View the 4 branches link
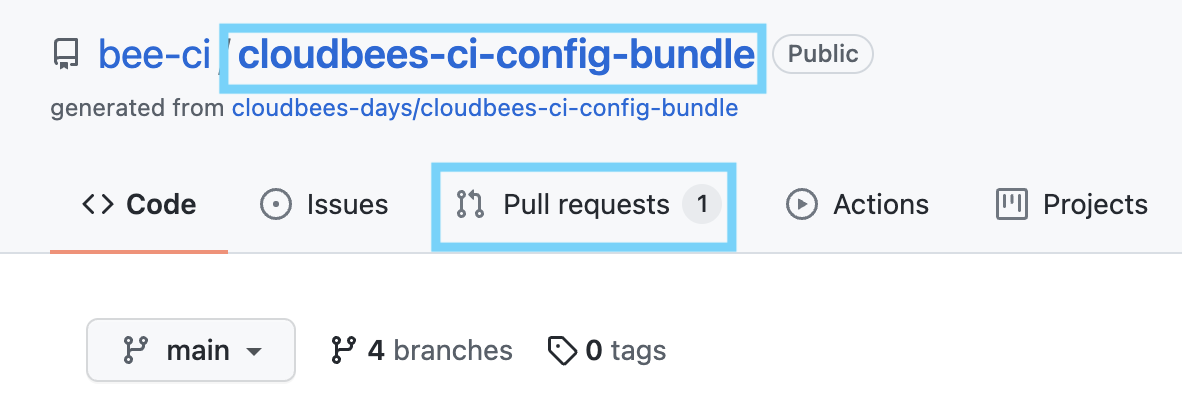1182x414 pixels. click(x=439, y=350)
